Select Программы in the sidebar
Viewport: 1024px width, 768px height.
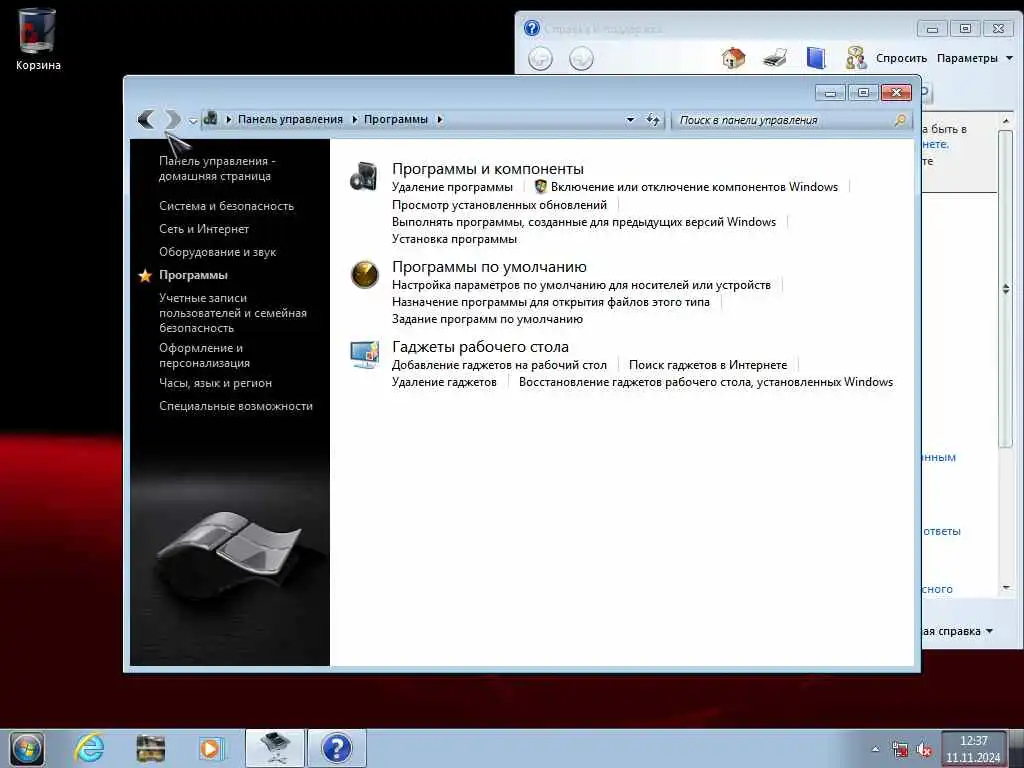point(193,275)
